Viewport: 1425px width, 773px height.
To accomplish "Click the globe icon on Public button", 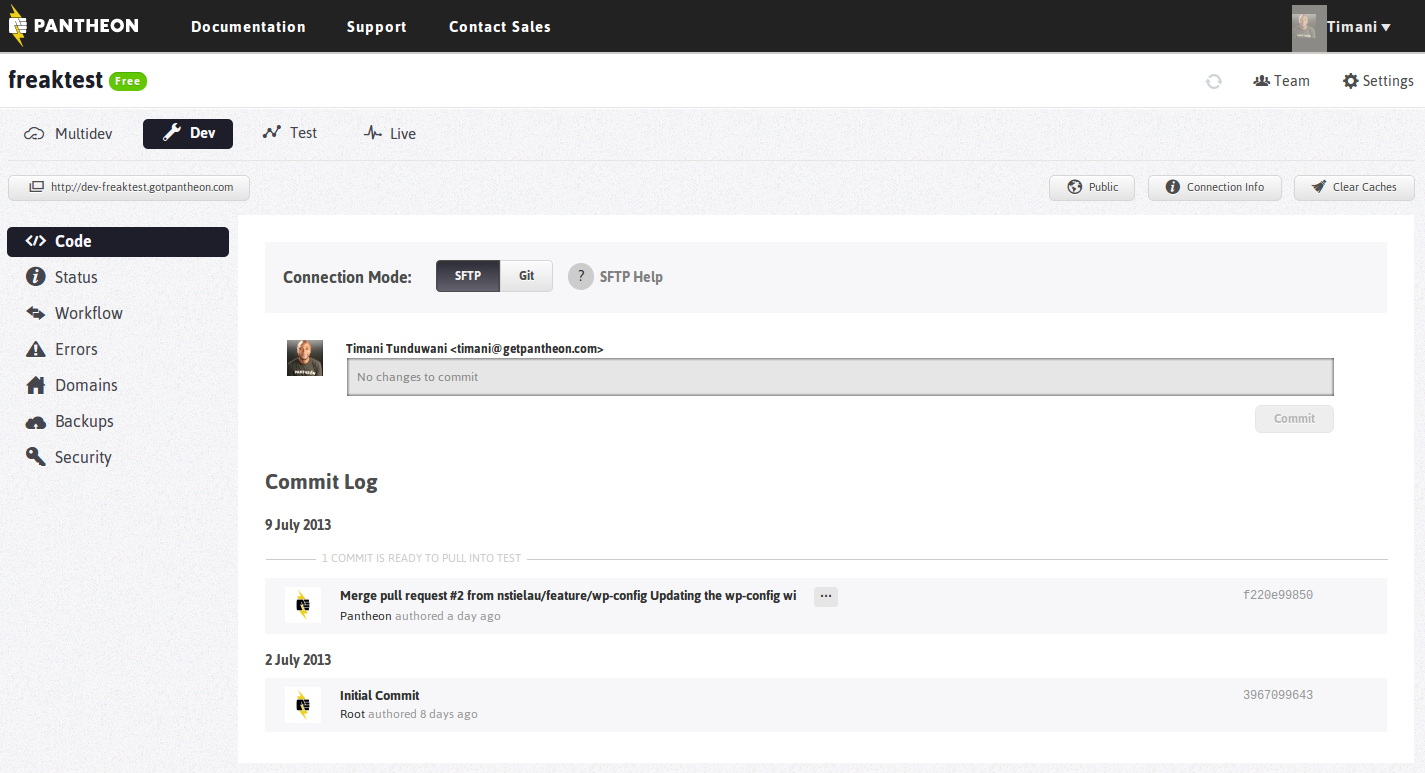I will click(x=1075, y=187).
